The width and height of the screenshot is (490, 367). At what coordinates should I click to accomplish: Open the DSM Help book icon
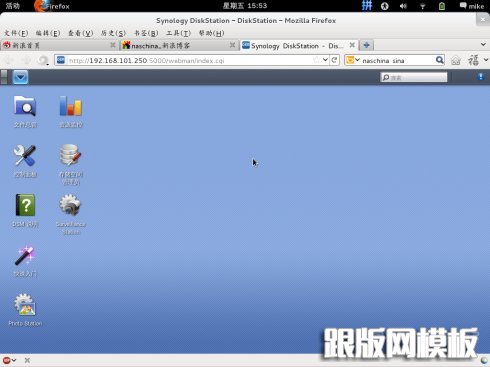coord(25,205)
